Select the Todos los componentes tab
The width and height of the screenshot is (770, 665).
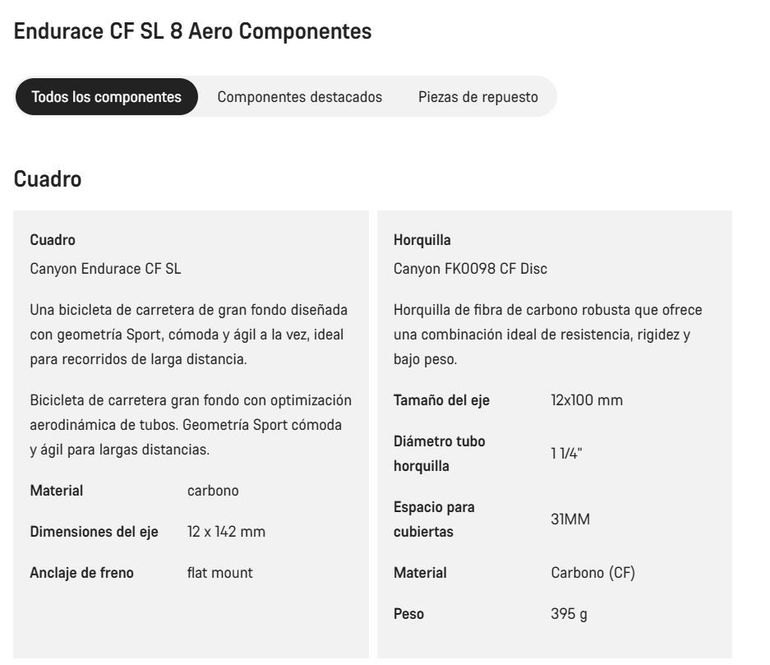(106, 97)
